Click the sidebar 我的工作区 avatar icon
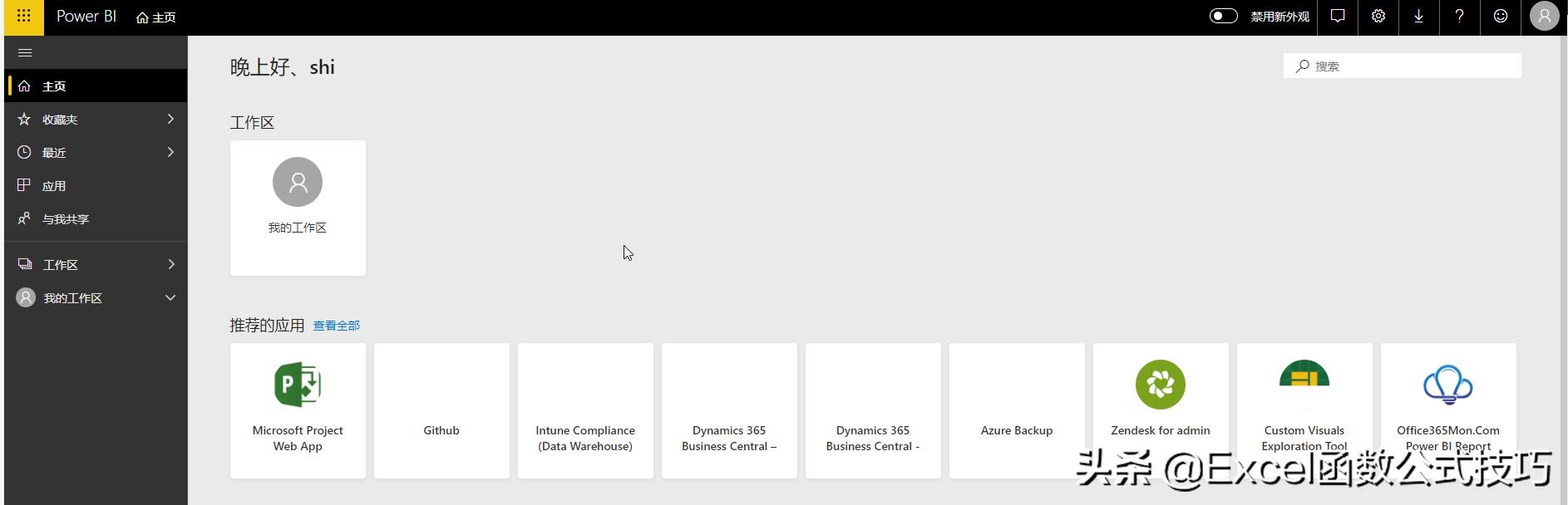 [26, 297]
